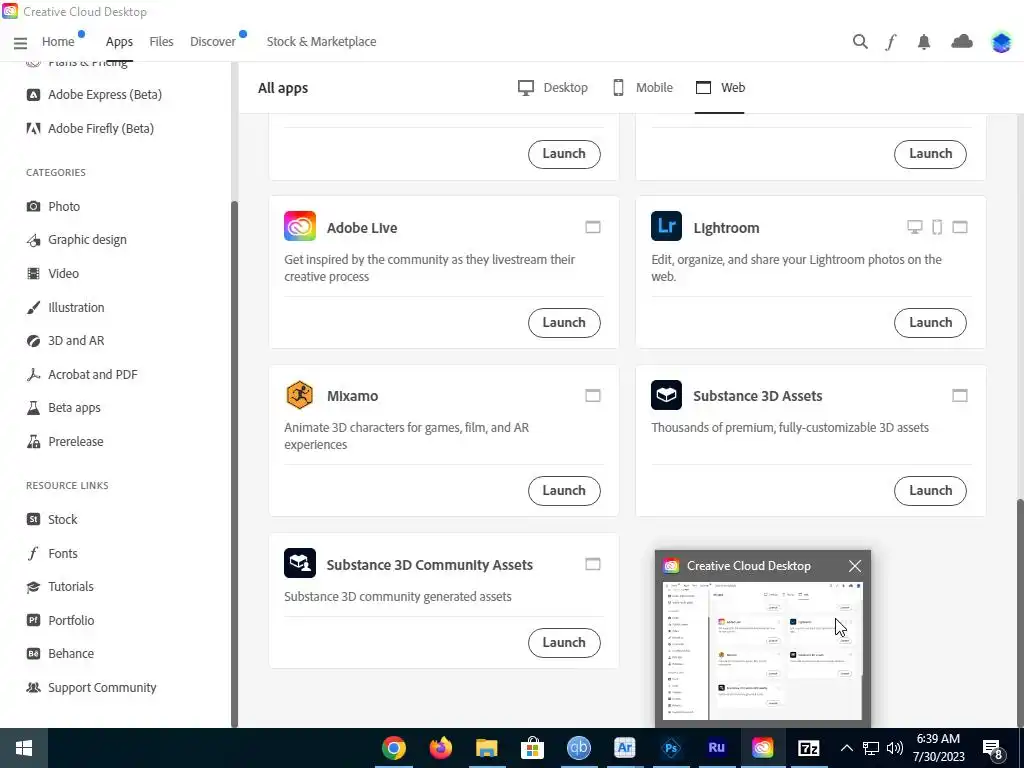The height and width of the screenshot is (768, 1024).
Task: Open Adobe Firefly (Beta) in sidebar
Action: 90,129
